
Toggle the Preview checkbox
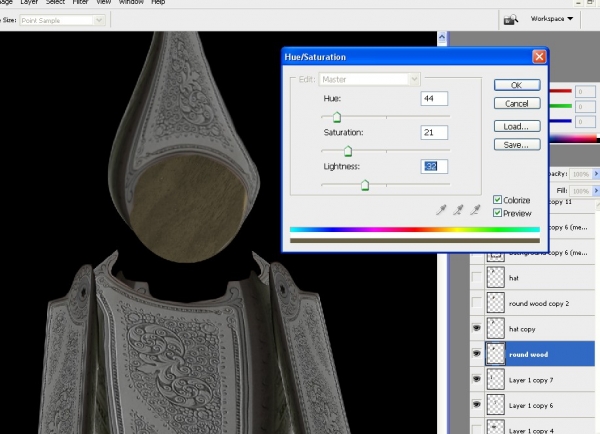coord(497,213)
